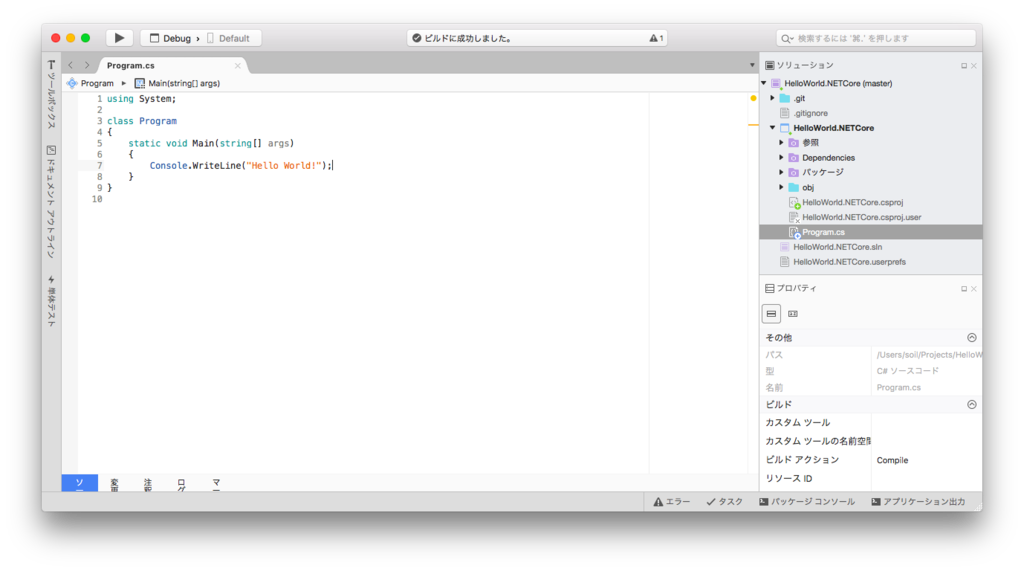Viewport: 1024px width, 571px height.
Task: Maximize the Properties pad
Action: pyautogui.click(x=964, y=289)
